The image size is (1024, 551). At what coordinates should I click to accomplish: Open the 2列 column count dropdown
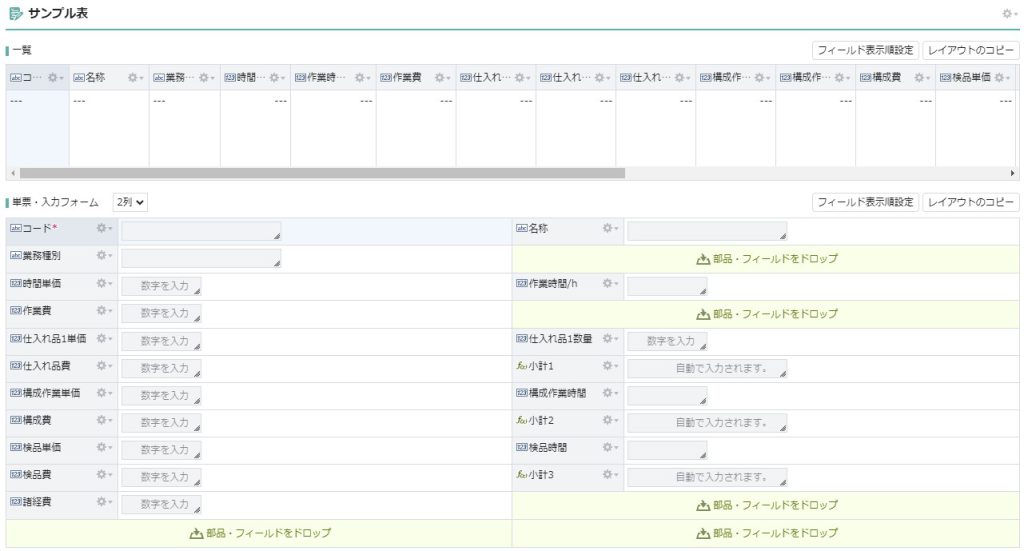pyautogui.click(x=131, y=202)
